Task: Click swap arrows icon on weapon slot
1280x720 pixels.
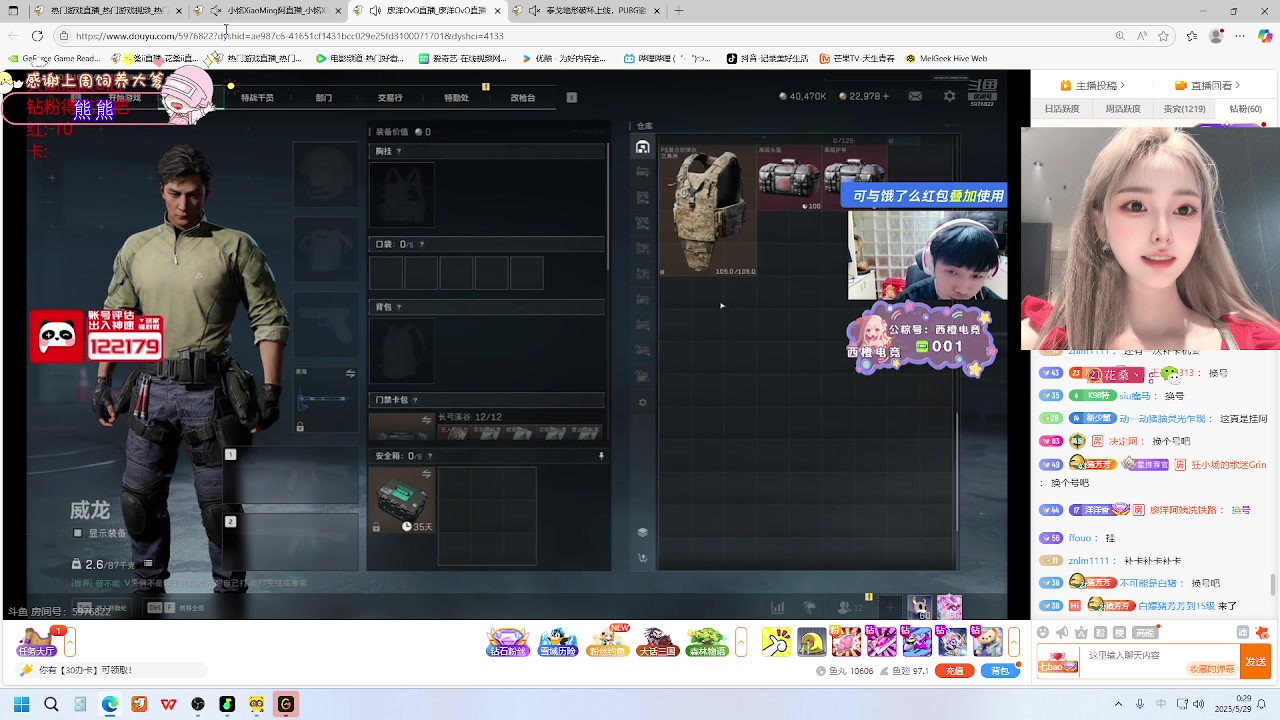Action: tap(350, 373)
